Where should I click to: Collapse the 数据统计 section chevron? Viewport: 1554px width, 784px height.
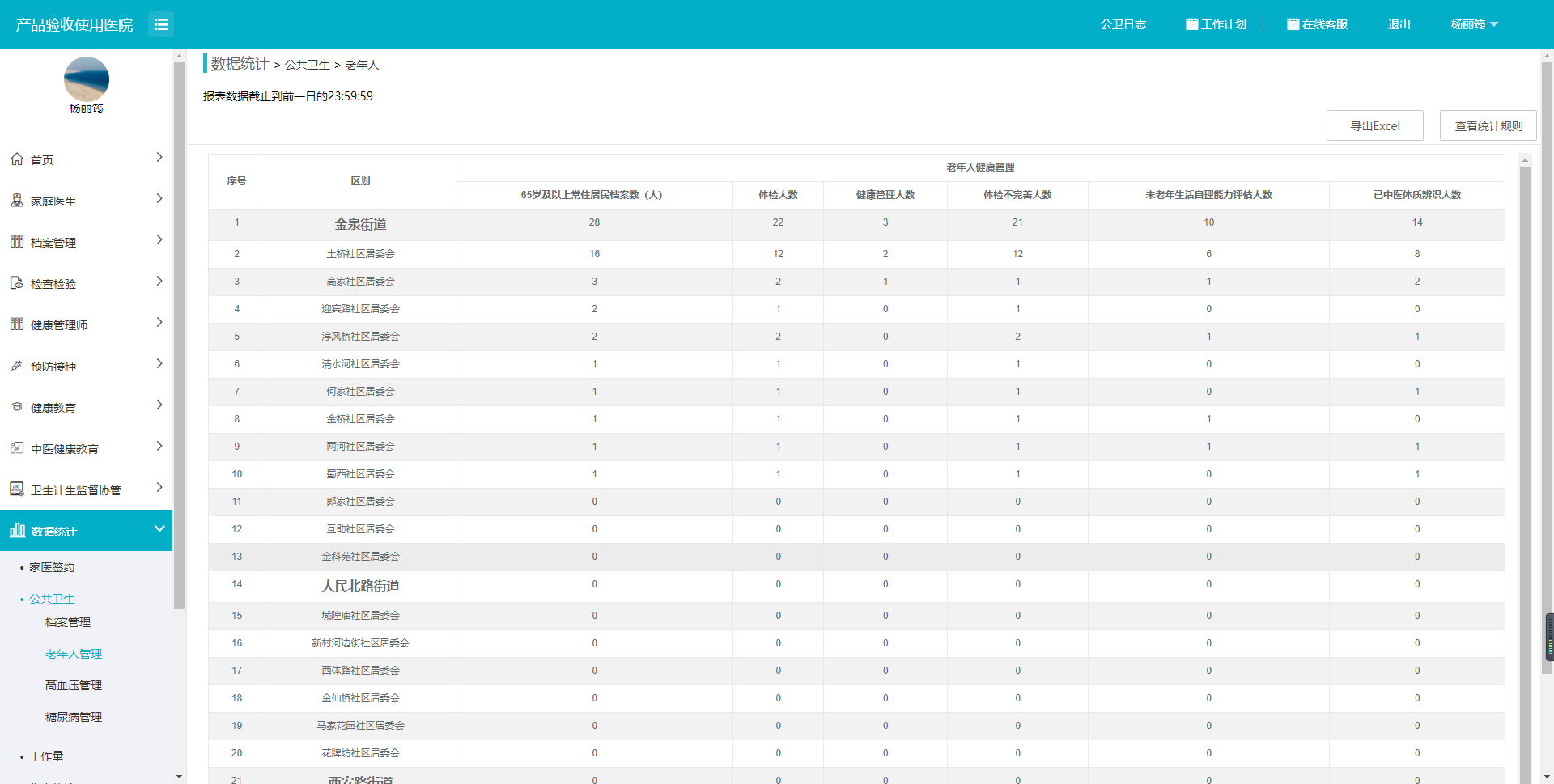159,529
